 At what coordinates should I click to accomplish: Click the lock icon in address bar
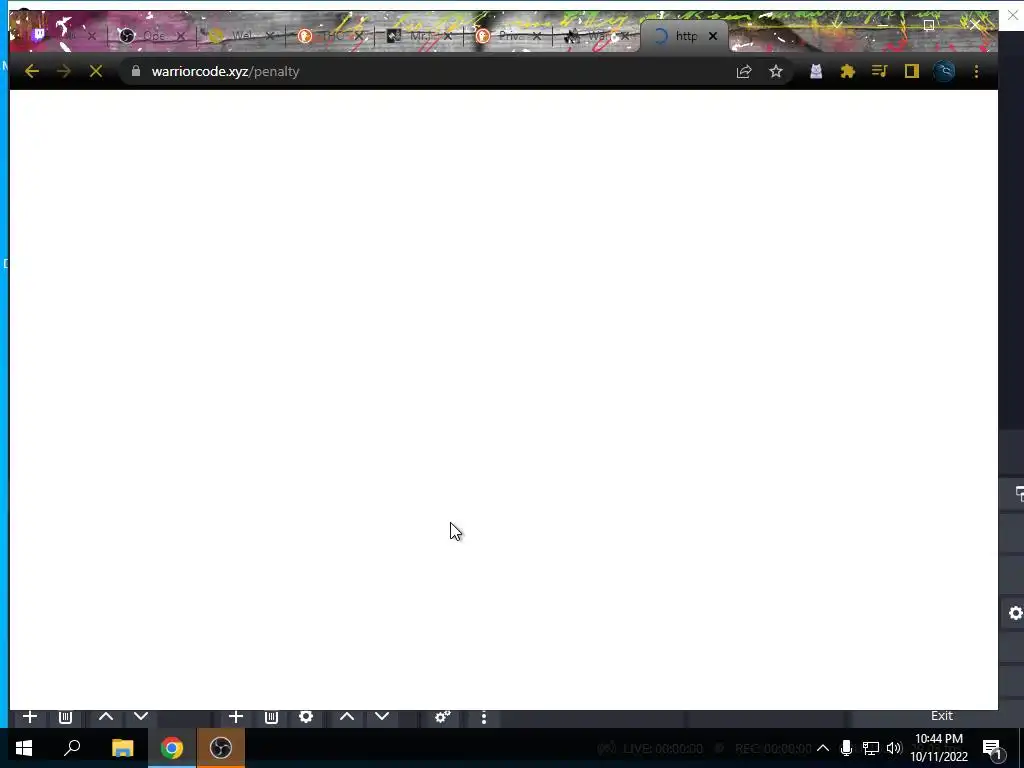tap(136, 71)
